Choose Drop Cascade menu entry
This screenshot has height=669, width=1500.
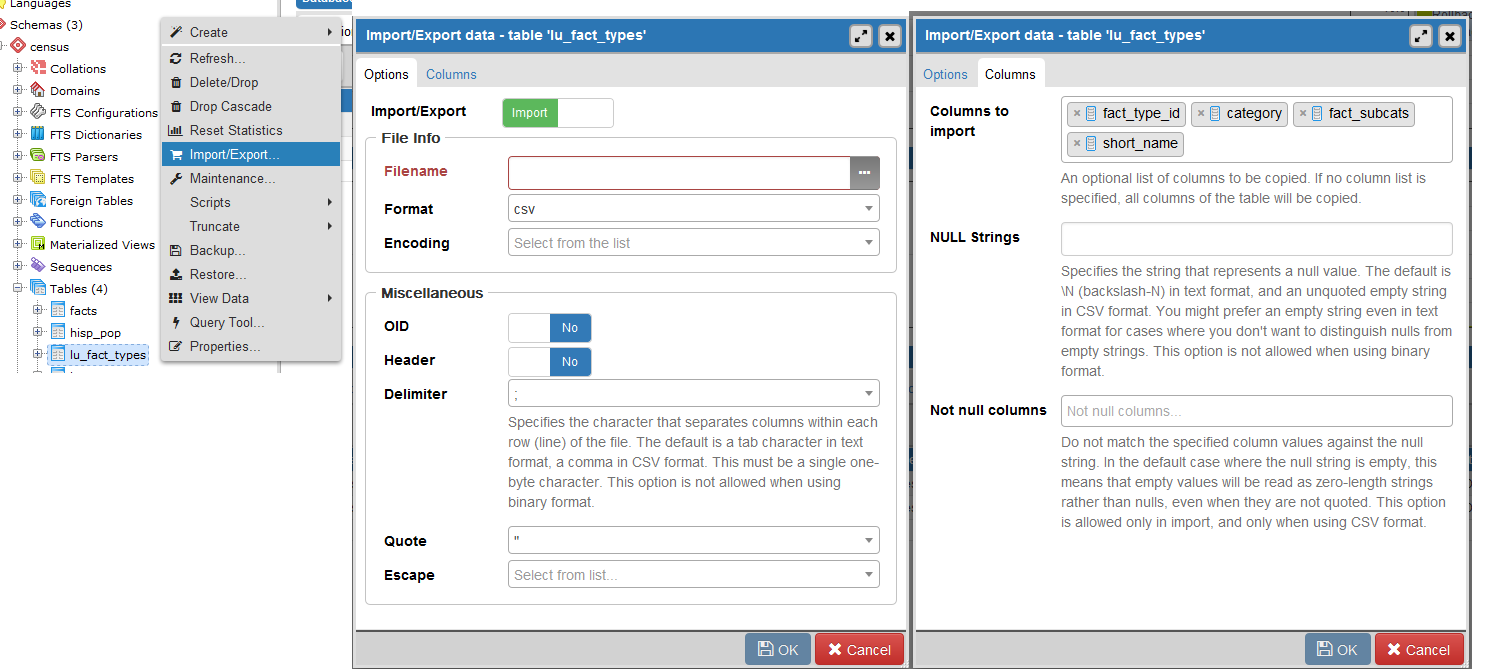tap(251, 106)
